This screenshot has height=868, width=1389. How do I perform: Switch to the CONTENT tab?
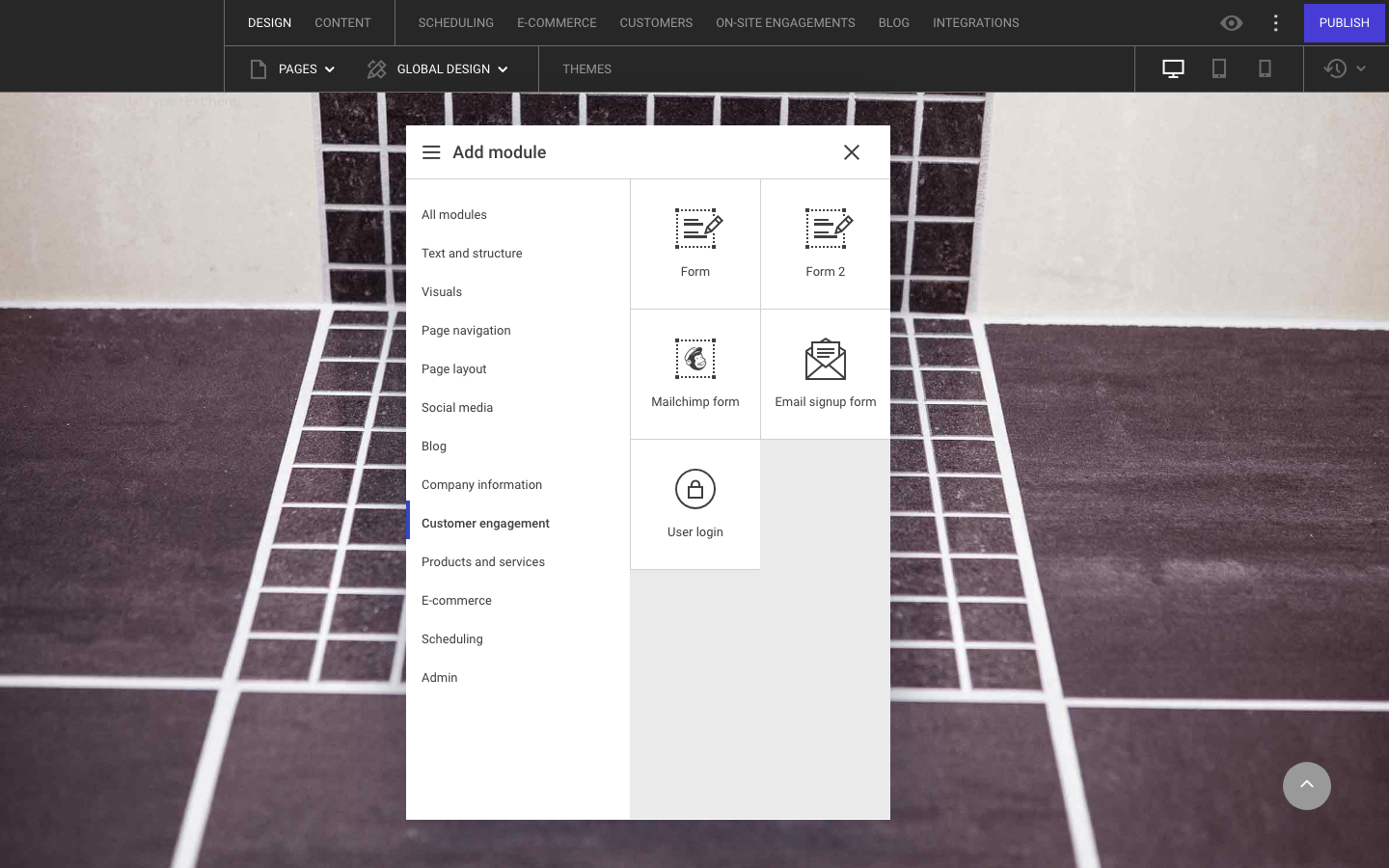(341, 22)
